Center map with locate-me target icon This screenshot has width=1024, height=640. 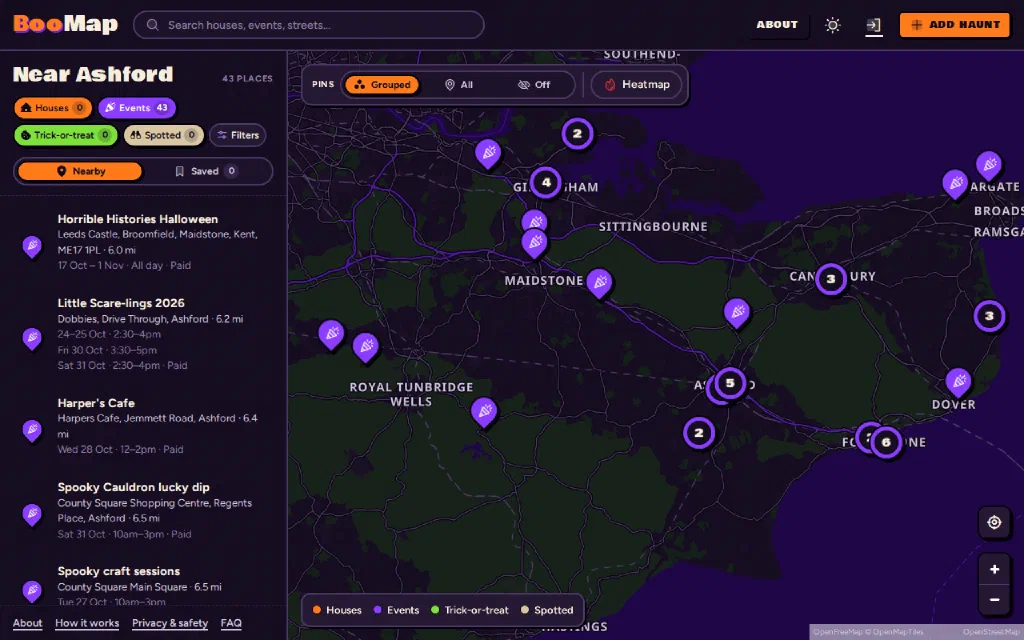point(994,522)
